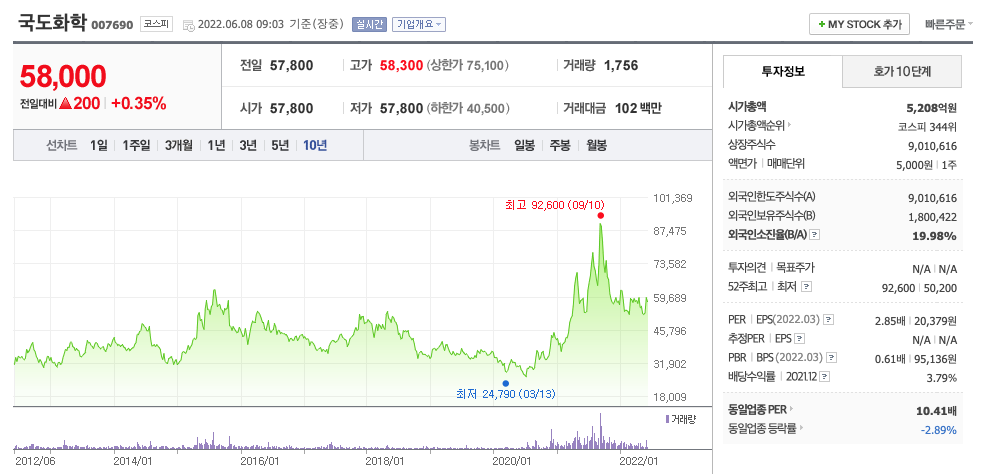Click the 외국인보유주식수 value 1,800,422

click(933, 217)
